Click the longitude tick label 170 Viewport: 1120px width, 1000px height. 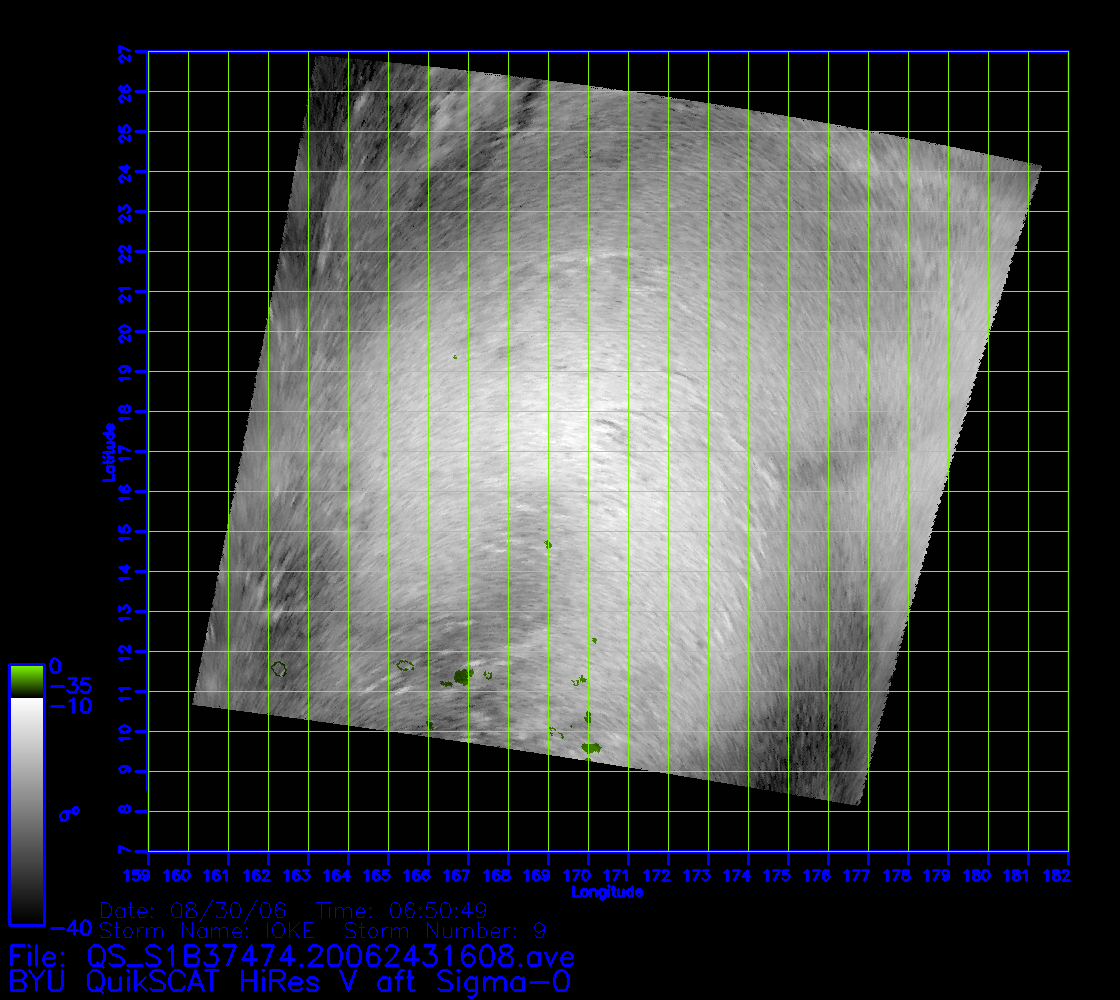pyautogui.click(x=588, y=876)
